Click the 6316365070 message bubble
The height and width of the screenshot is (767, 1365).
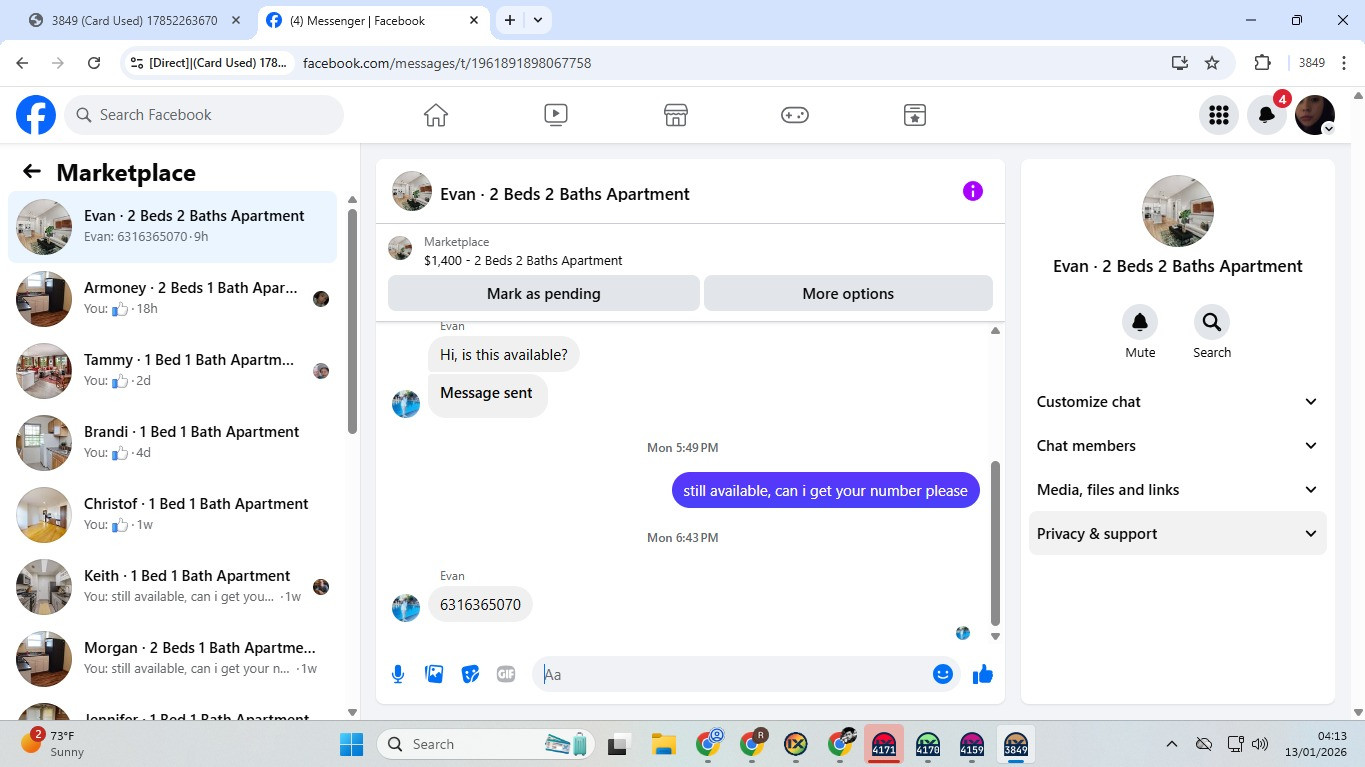tap(480, 605)
